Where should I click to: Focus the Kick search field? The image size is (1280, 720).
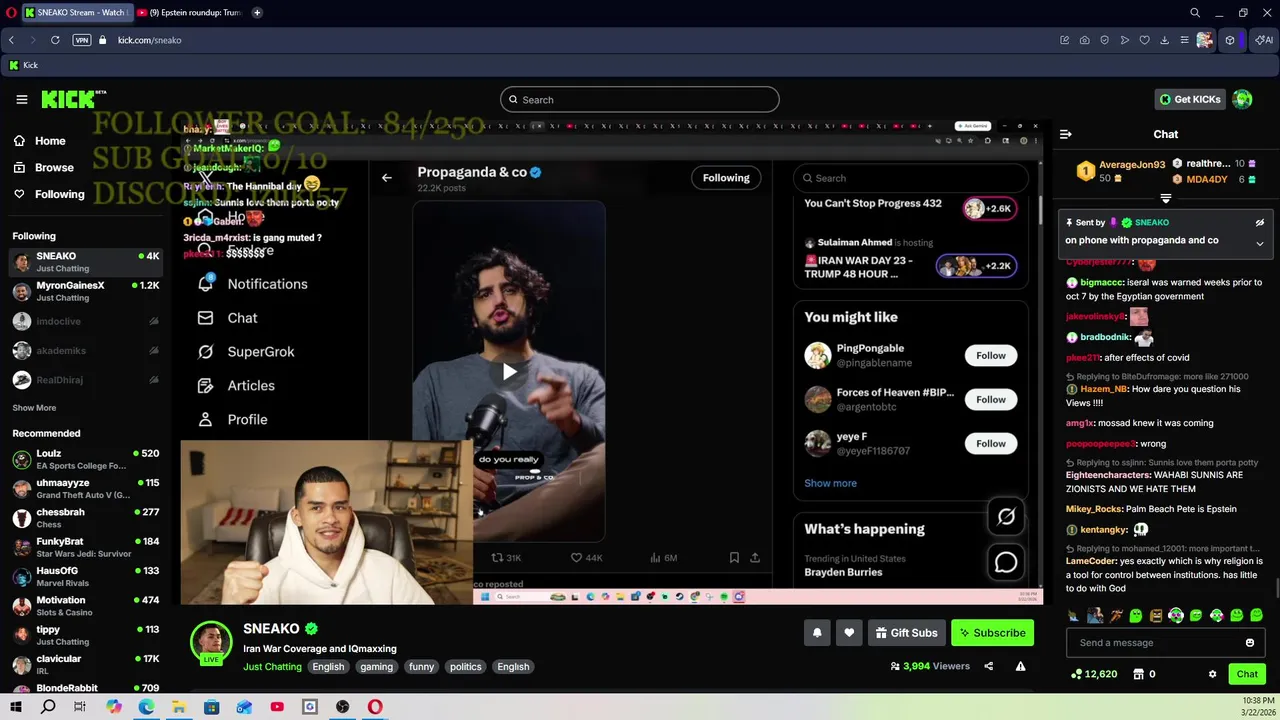tap(640, 99)
